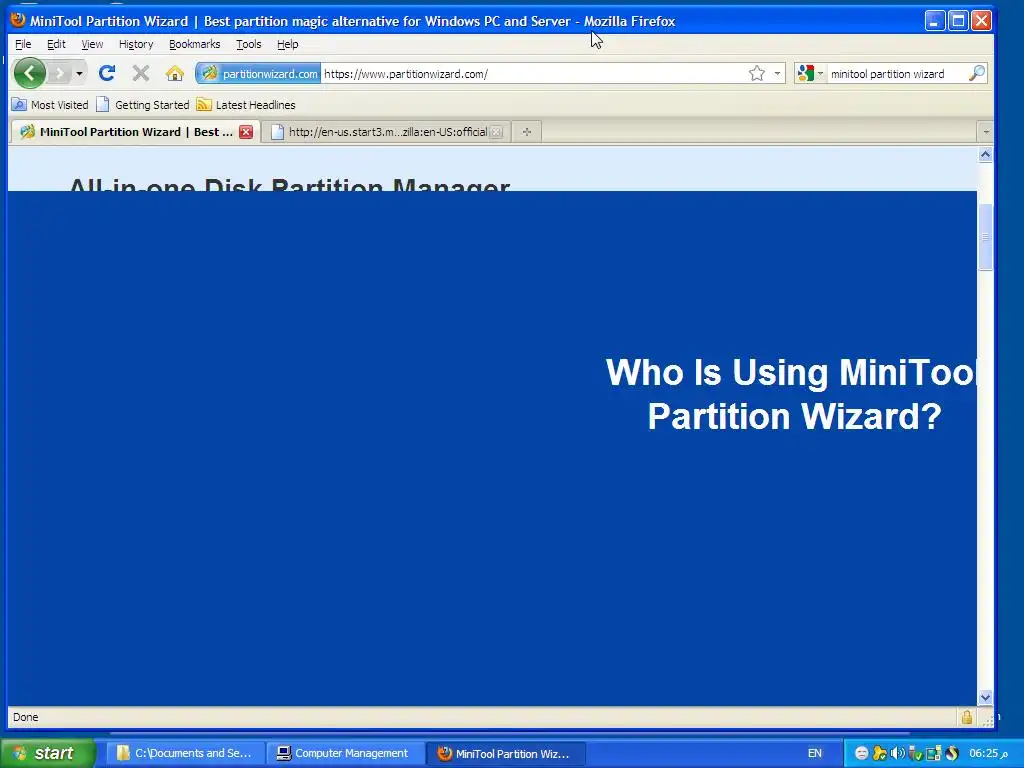Click the Forward navigation arrow
Image resolution: width=1024 pixels, height=768 pixels.
coord(59,73)
